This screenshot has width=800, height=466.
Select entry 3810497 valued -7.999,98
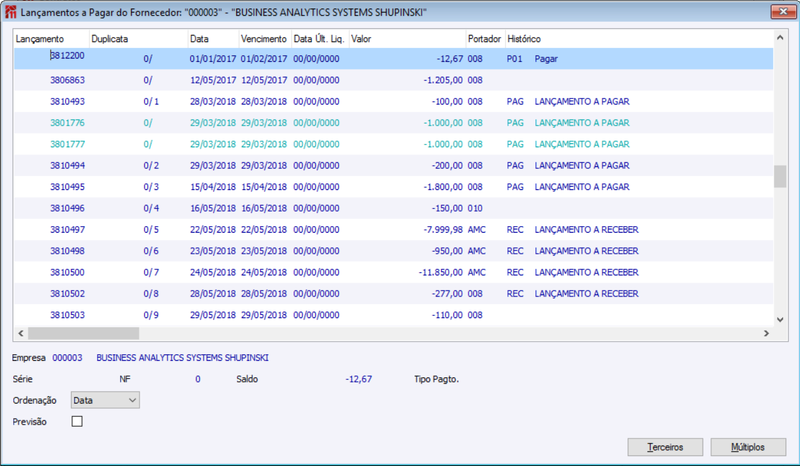(393, 230)
